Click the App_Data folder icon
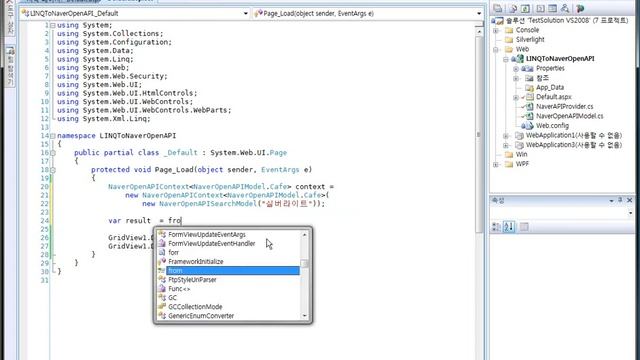This screenshot has height=360, width=640. click(529, 87)
